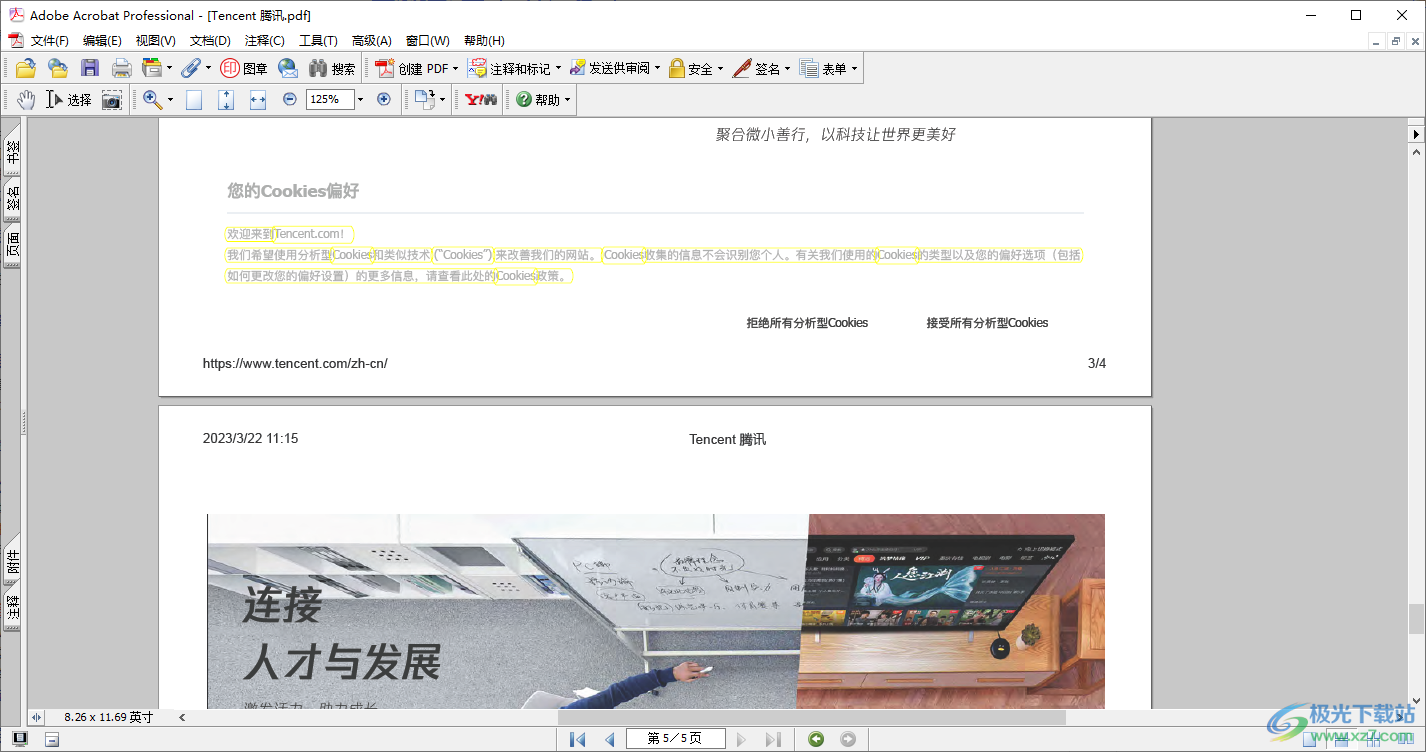Click the Yahoo search toolbar icon
1426x752 pixels.
[481, 99]
